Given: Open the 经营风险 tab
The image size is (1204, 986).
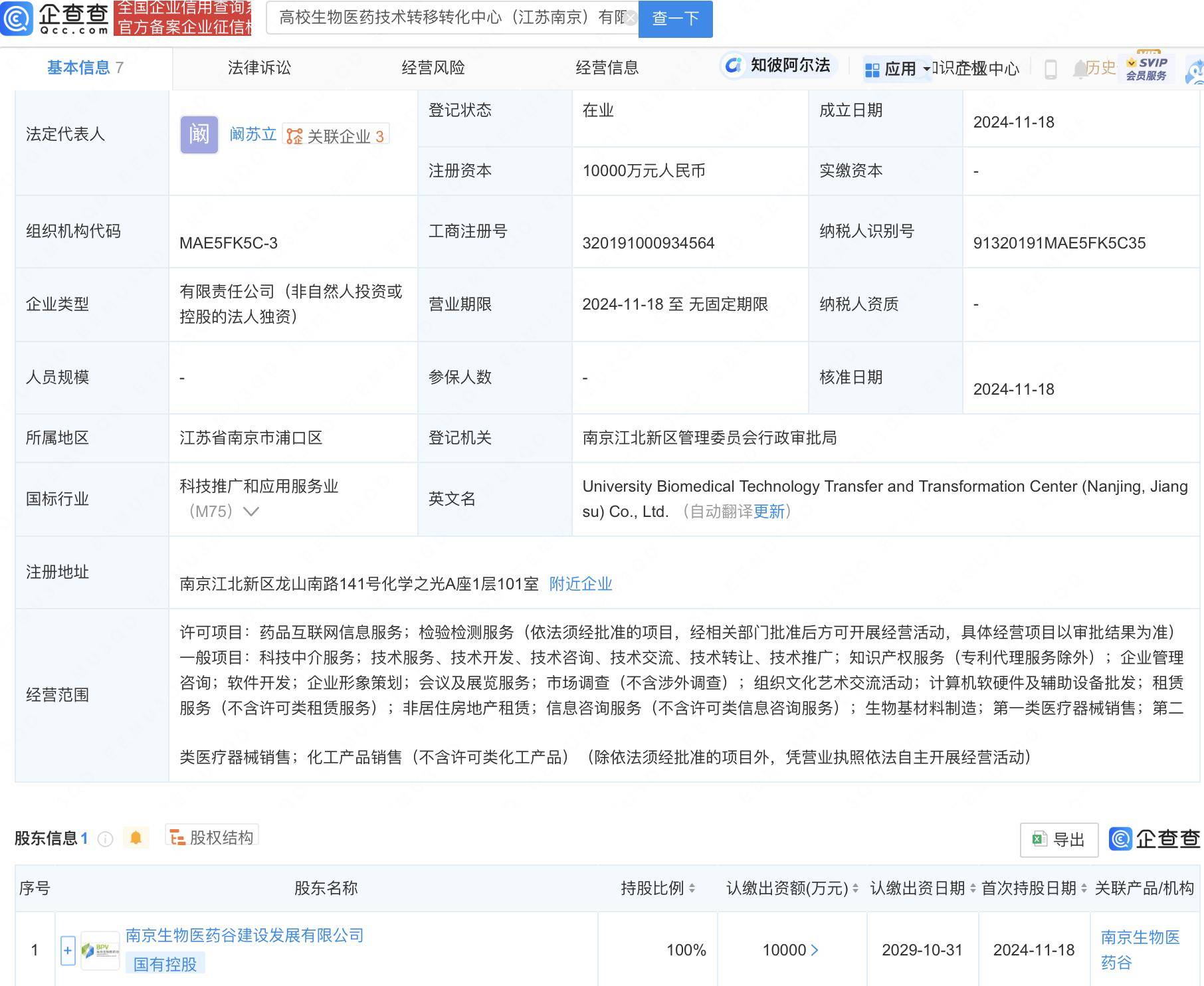Looking at the screenshot, I should [x=433, y=68].
